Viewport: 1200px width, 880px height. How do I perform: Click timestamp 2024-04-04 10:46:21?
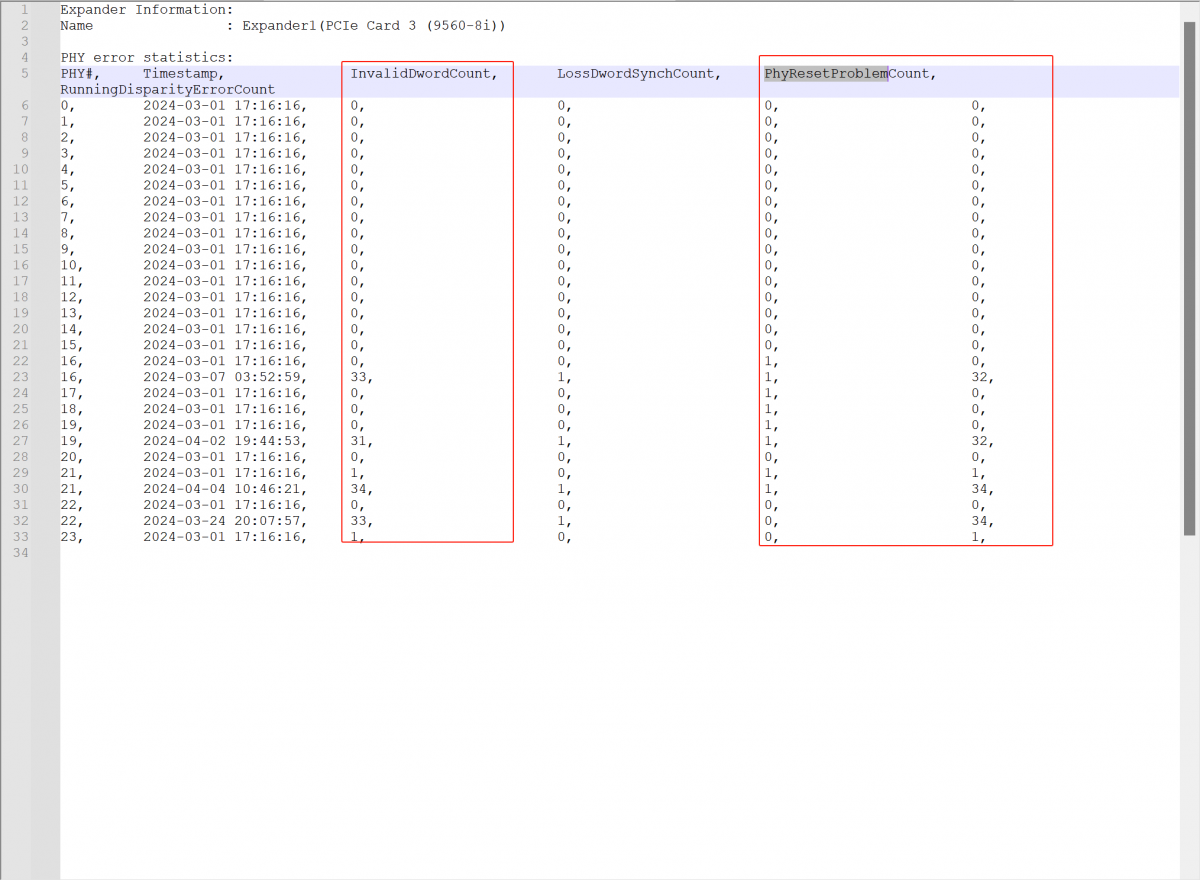pyautogui.click(x=224, y=489)
